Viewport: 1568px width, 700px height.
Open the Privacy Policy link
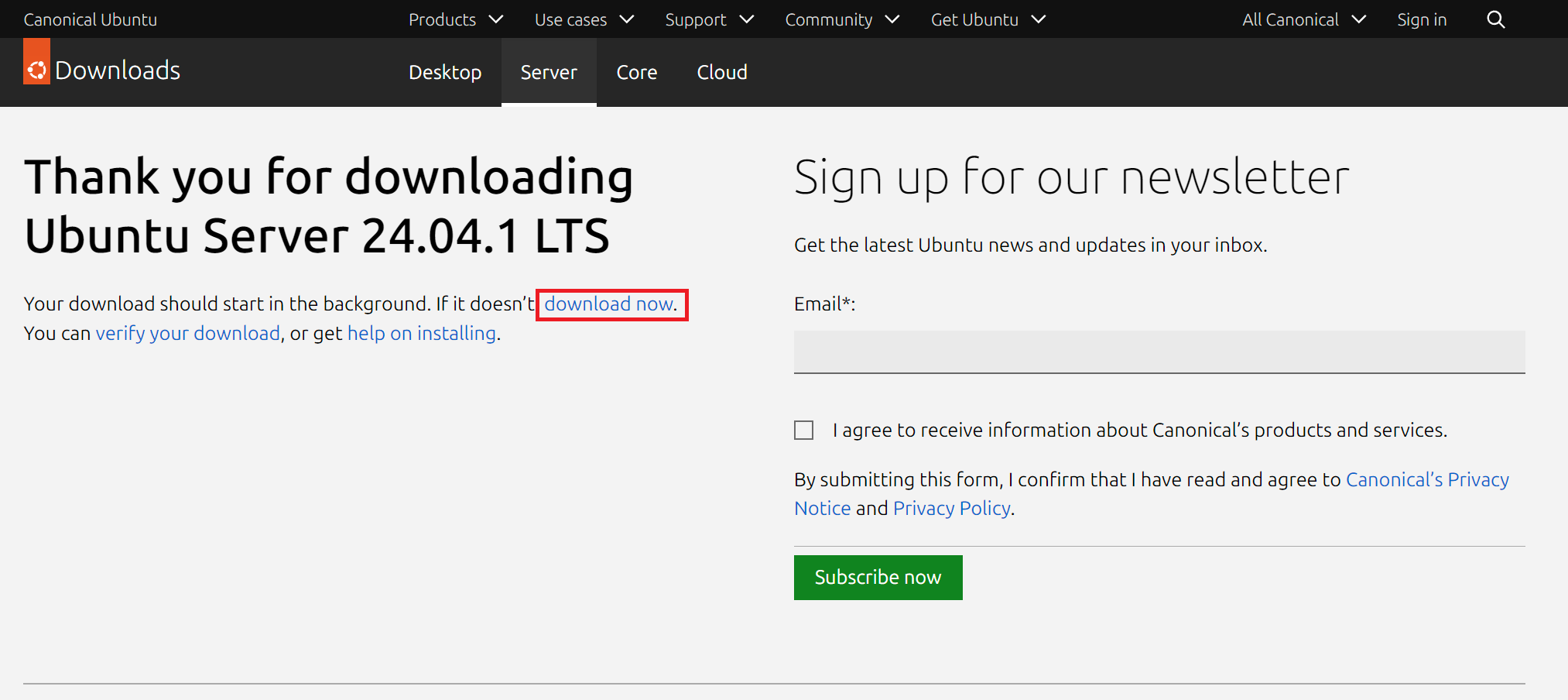pos(952,508)
